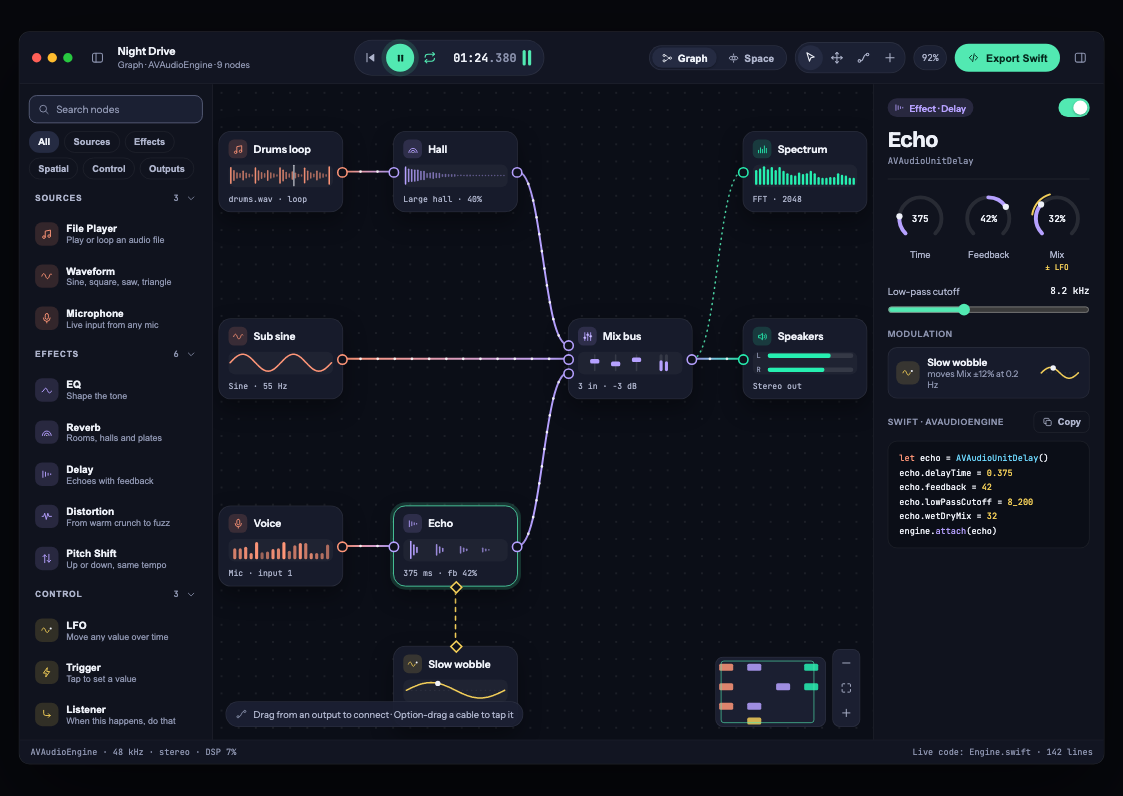Viewport: 1123px width, 796px height.
Task: Toggle loop playback icon
Action: pos(430,58)
